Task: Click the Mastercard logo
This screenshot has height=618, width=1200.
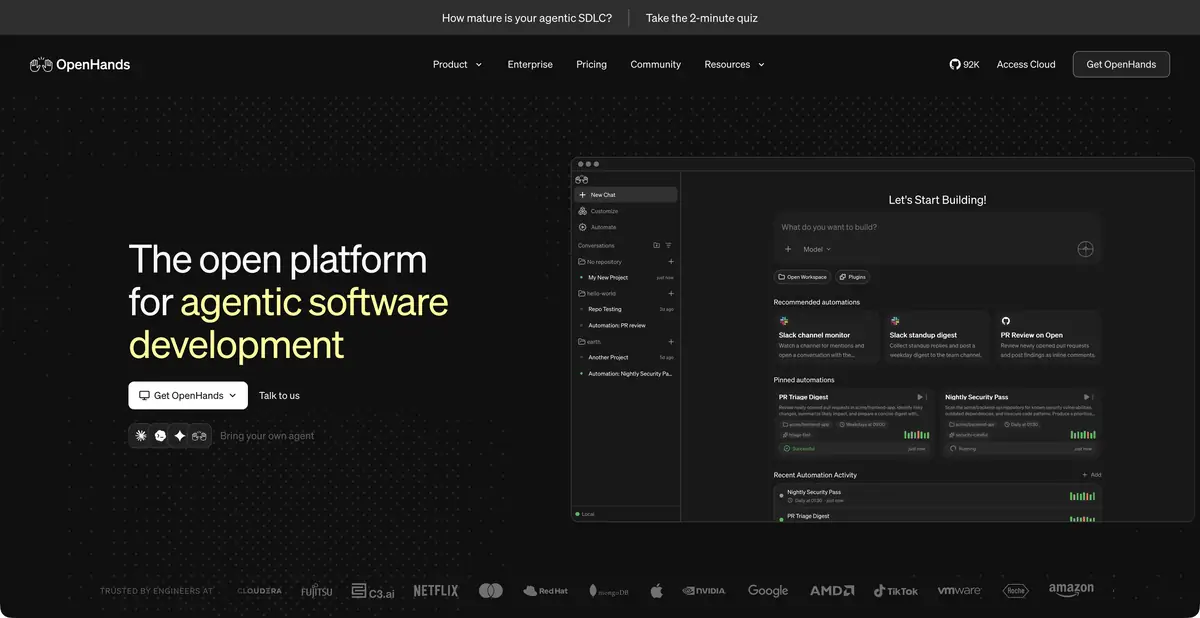Action: [x=491, y=591]
